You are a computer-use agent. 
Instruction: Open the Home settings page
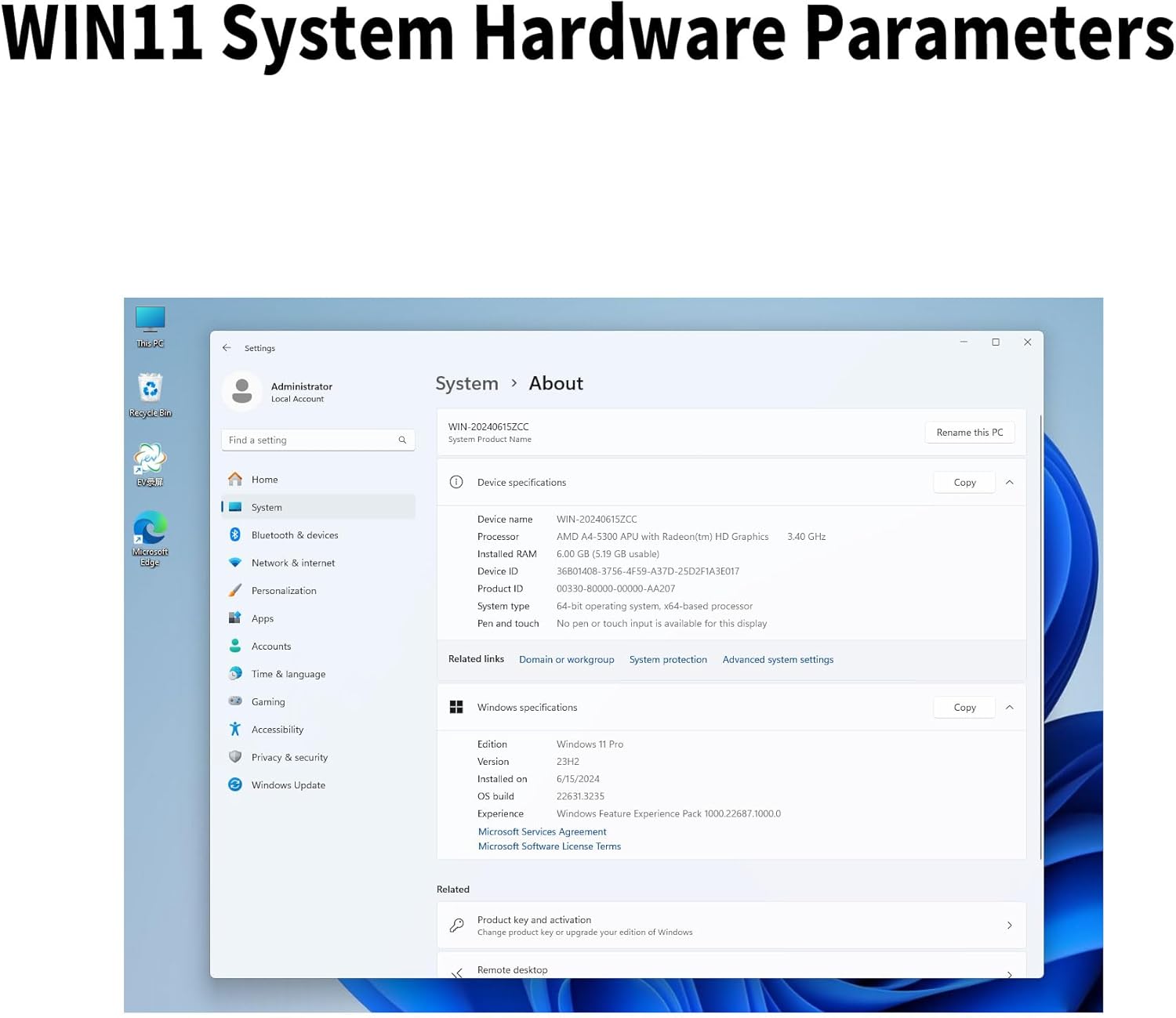coord(318,480)
